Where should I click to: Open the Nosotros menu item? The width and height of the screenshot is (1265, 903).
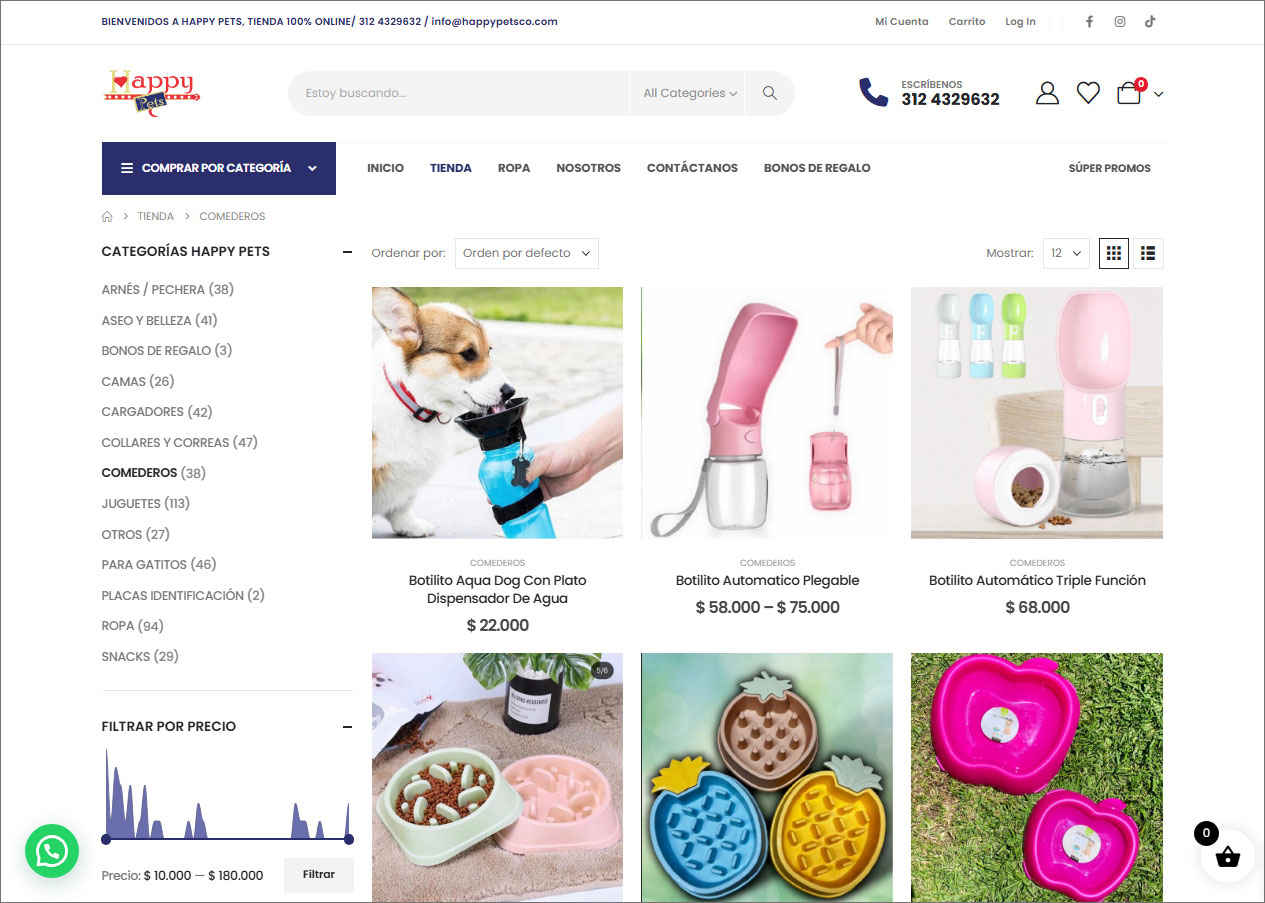tap(588, 168)
